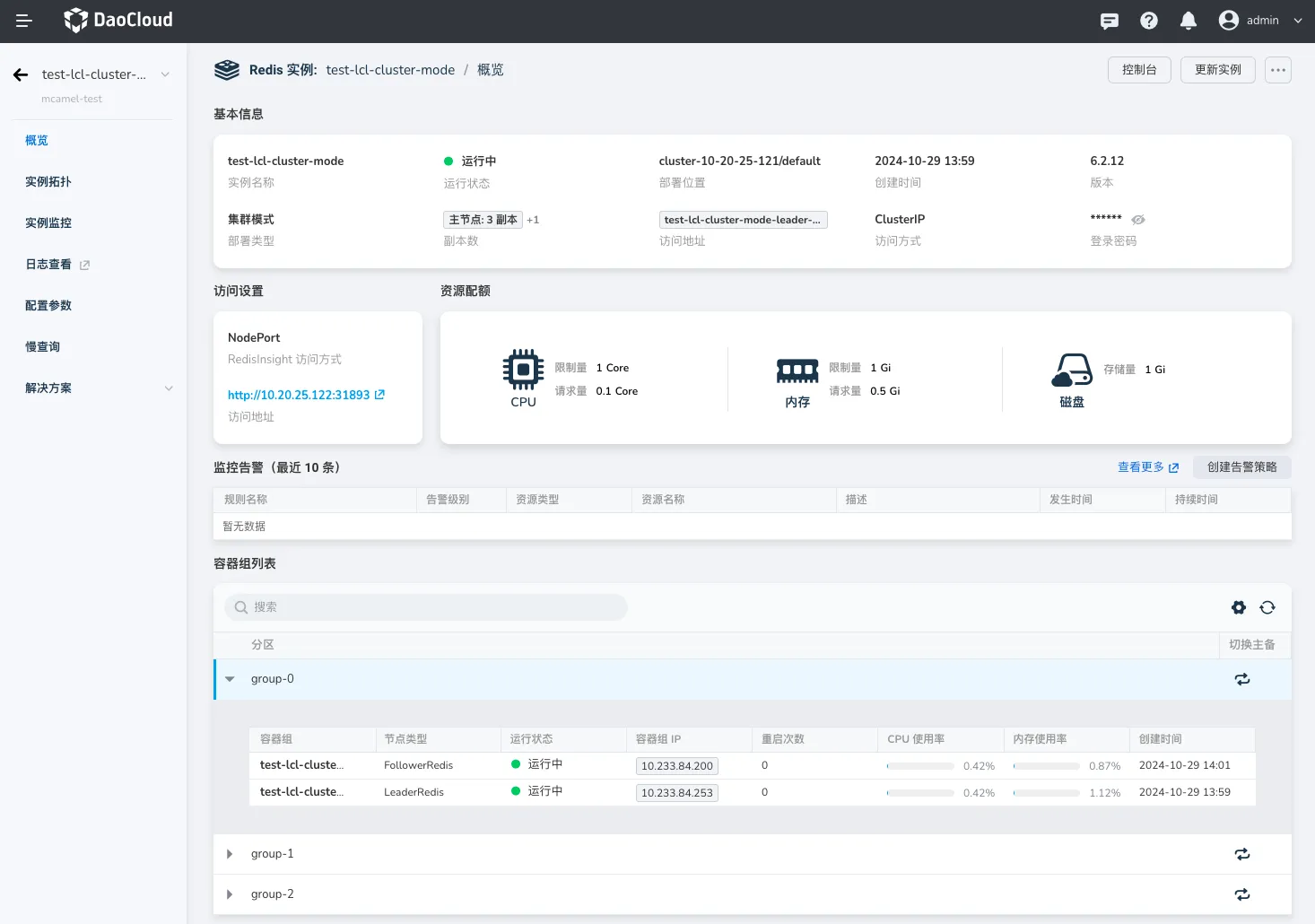Collapse the group-0 partition row
Screen dimensions: 1315x924
click(230, 679)
